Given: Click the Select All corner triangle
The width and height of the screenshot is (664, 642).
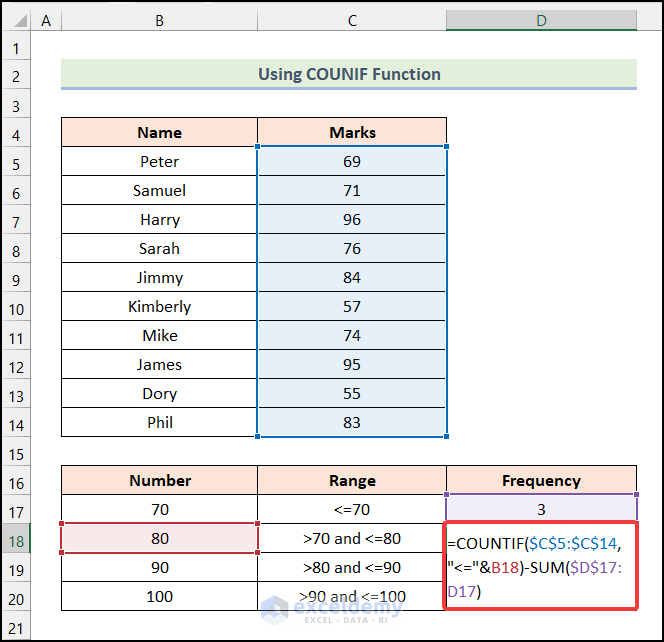Looking at the screenshot, I should 15,20.
